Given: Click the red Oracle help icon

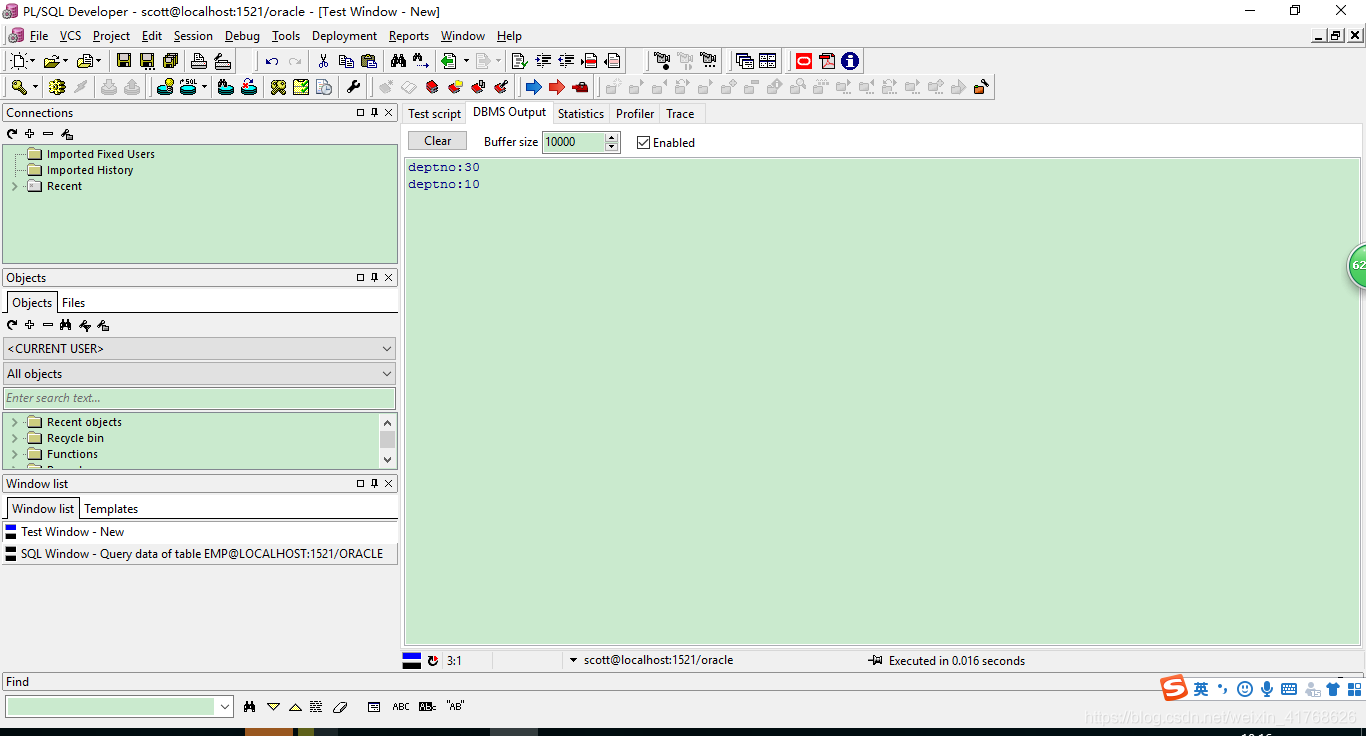Looking at the screenshot, I should pos(804,61).
